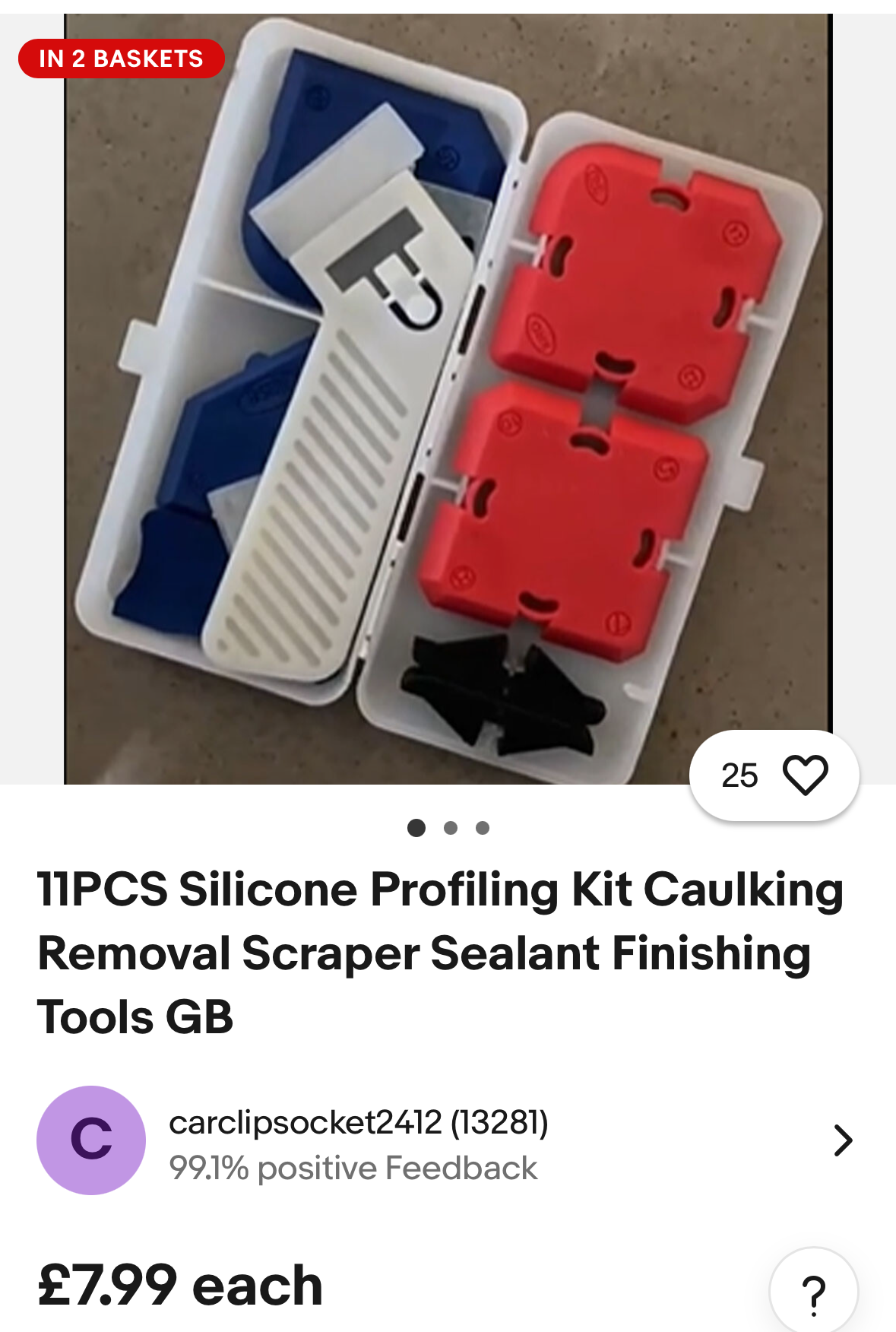896x1332 pixels.
Task: Click the purple C seller avatar
Action: pyautogui.click(x=91, y=1140)
